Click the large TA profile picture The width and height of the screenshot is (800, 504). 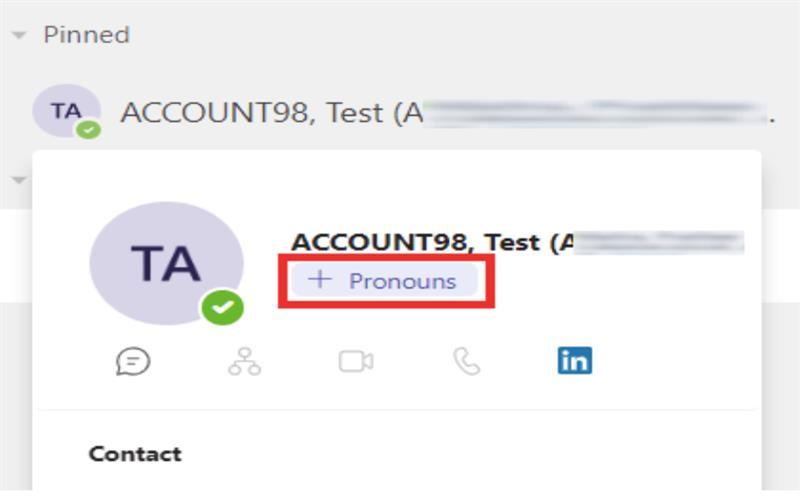[166, 263]
